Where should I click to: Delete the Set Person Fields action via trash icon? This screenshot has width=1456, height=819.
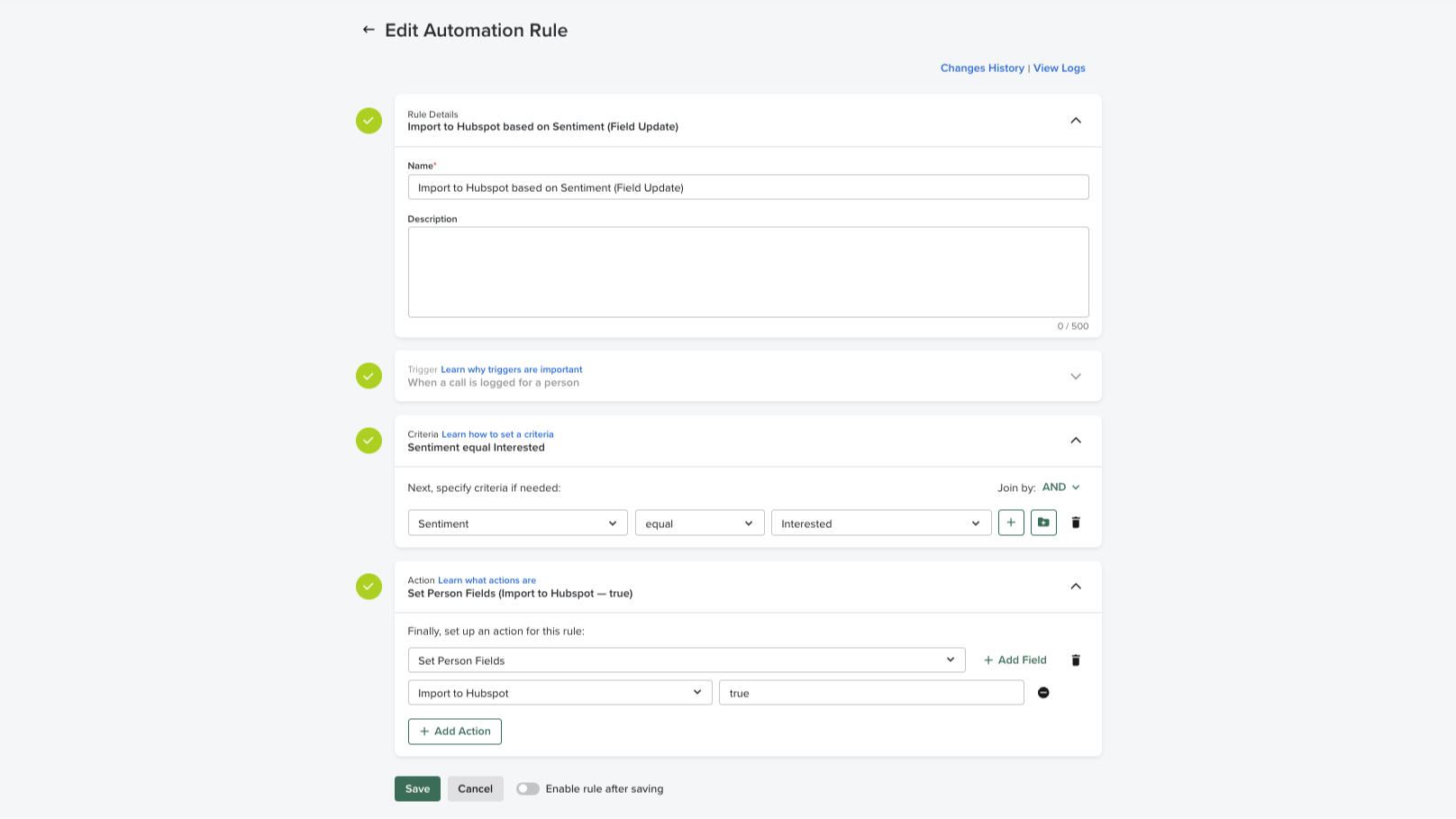tap(1076, 660)
